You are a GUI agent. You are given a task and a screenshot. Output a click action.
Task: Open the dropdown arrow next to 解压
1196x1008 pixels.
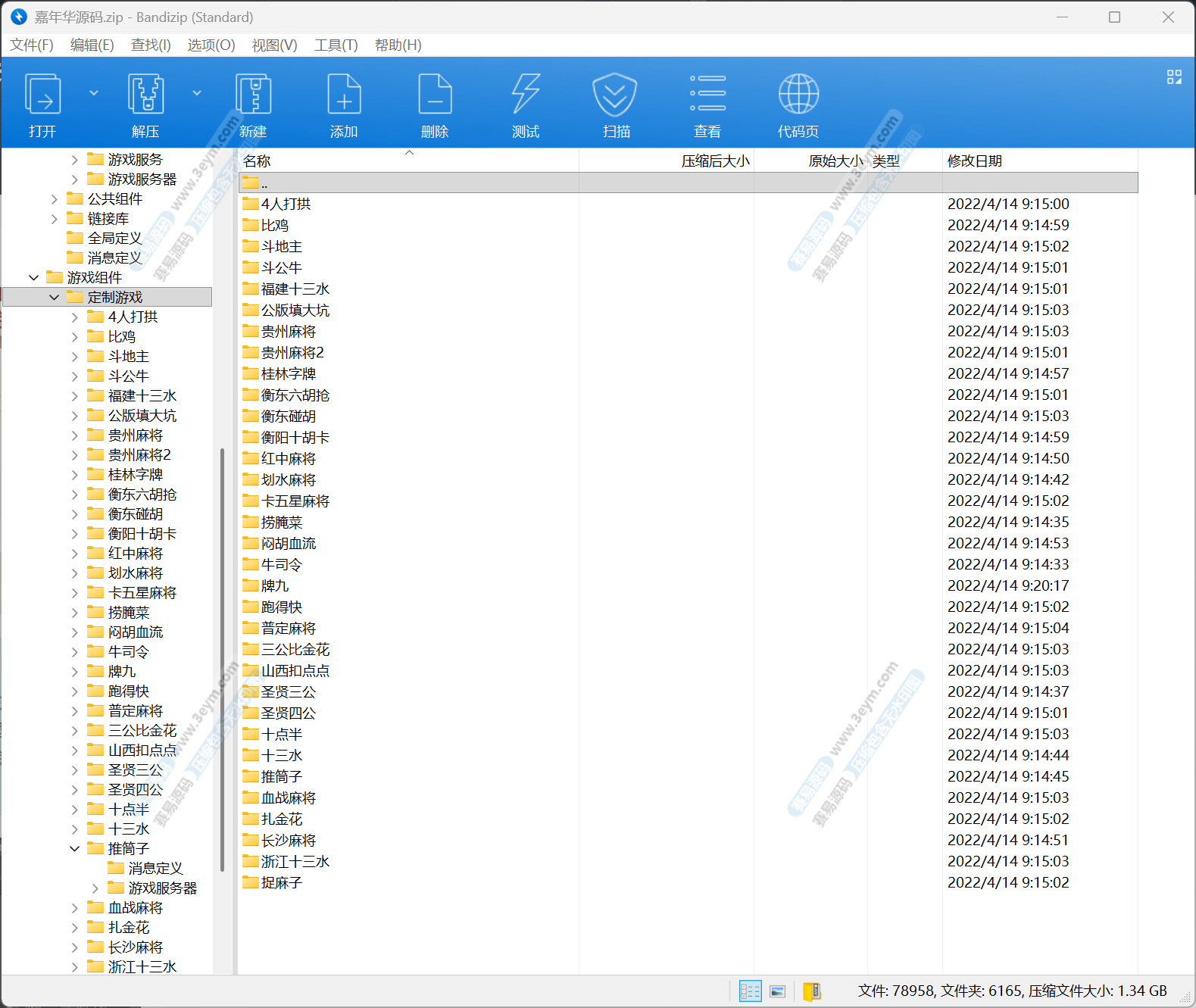(197, 93)
